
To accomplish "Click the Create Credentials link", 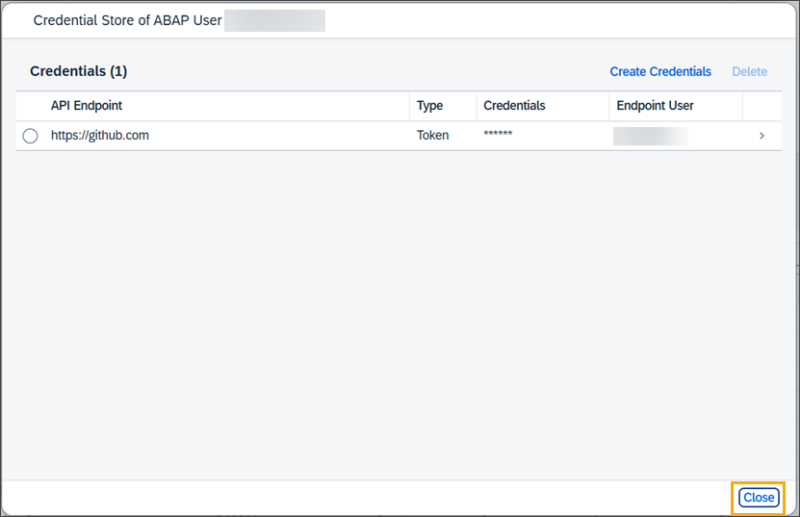I will click(660, 72).
